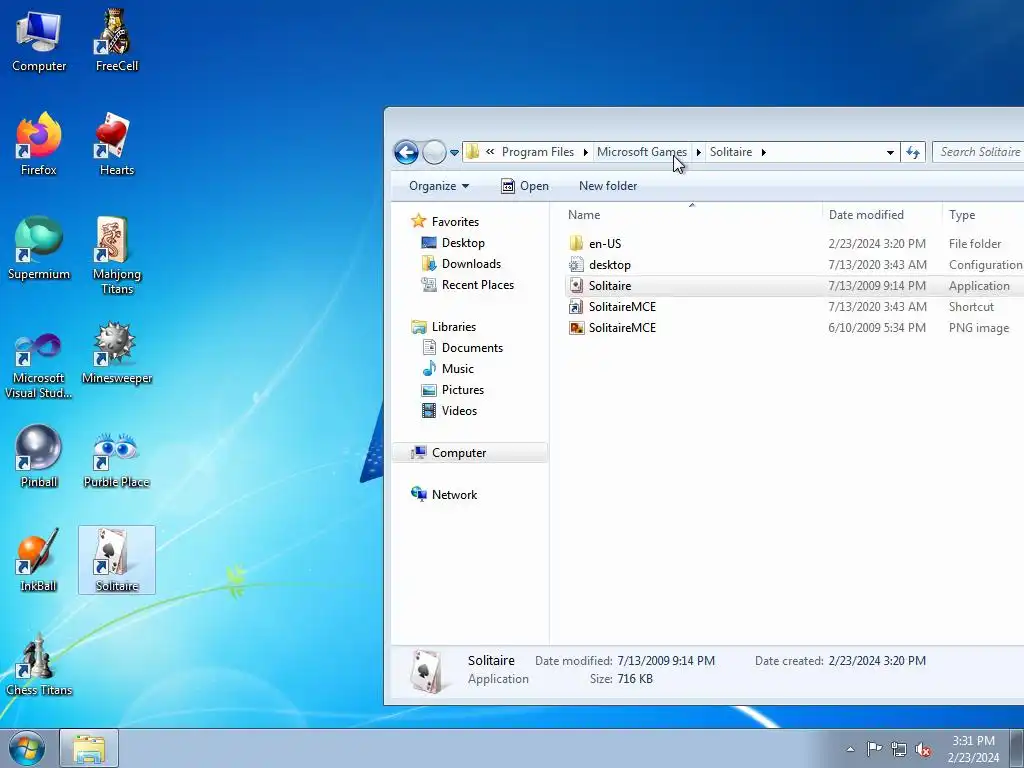
Task: Select the Minesweeper desktop shortcut
Action: (116, 352)
